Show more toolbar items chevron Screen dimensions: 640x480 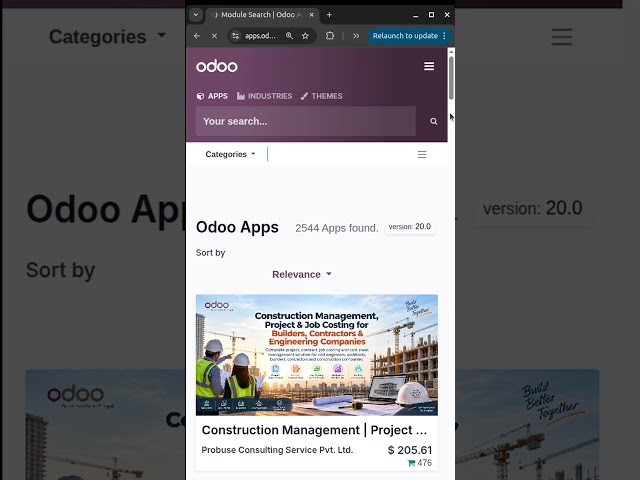tap(356, 36)
